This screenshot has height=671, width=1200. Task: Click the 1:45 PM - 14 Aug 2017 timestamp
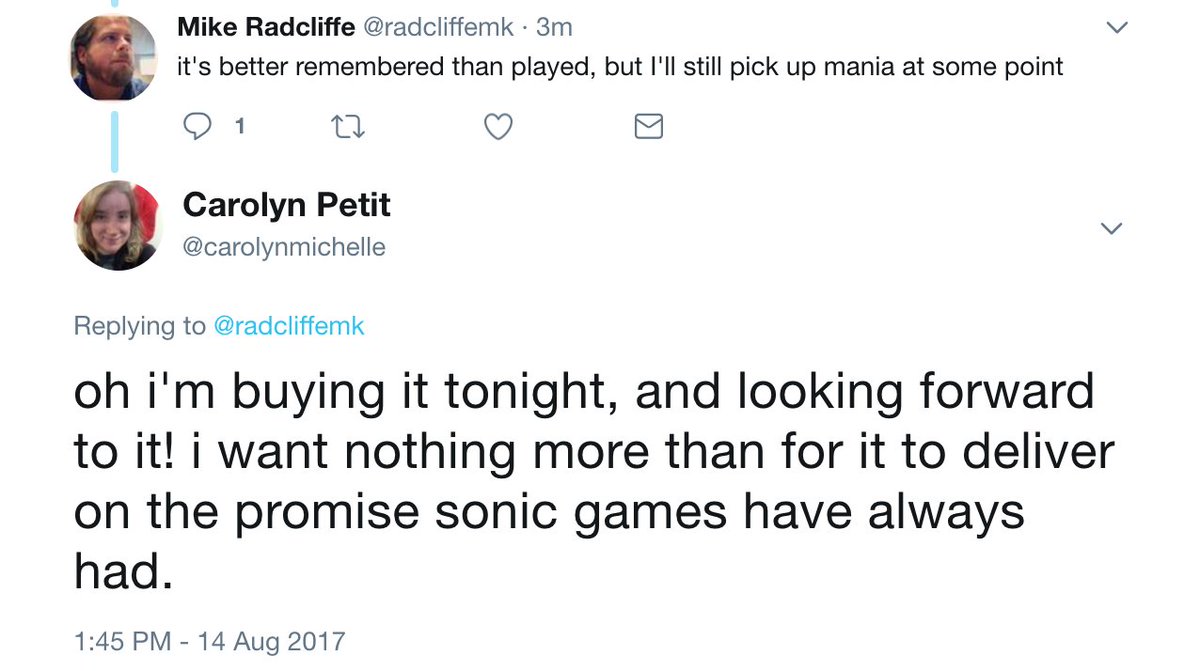click(x=209, y=639)
